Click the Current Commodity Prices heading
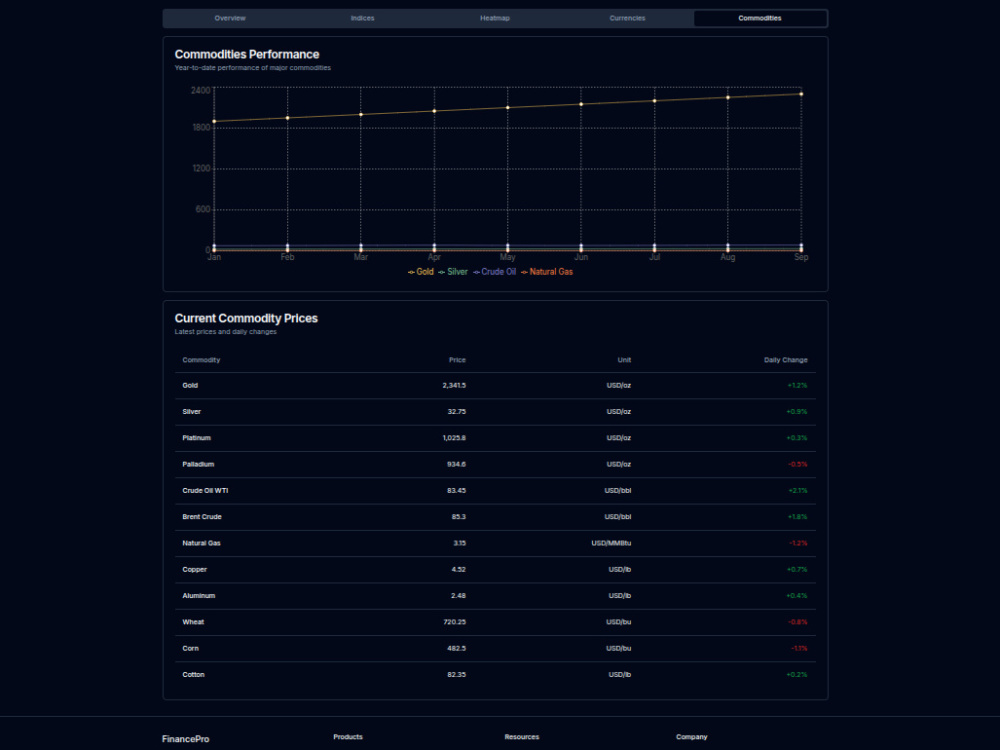The height and width of the screenshot is (750, 1000). pyautogui.click(x=246, y=319)
